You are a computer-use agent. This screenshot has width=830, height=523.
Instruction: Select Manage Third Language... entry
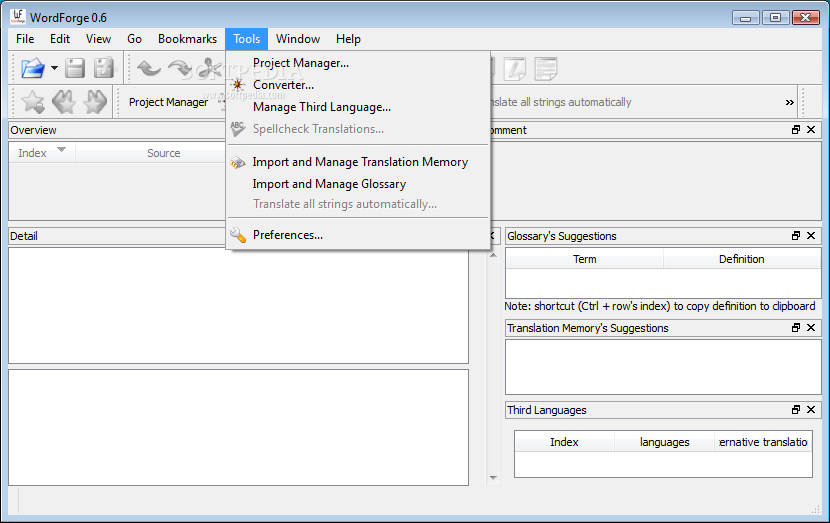pyautogui.click(x=358, y=107)
